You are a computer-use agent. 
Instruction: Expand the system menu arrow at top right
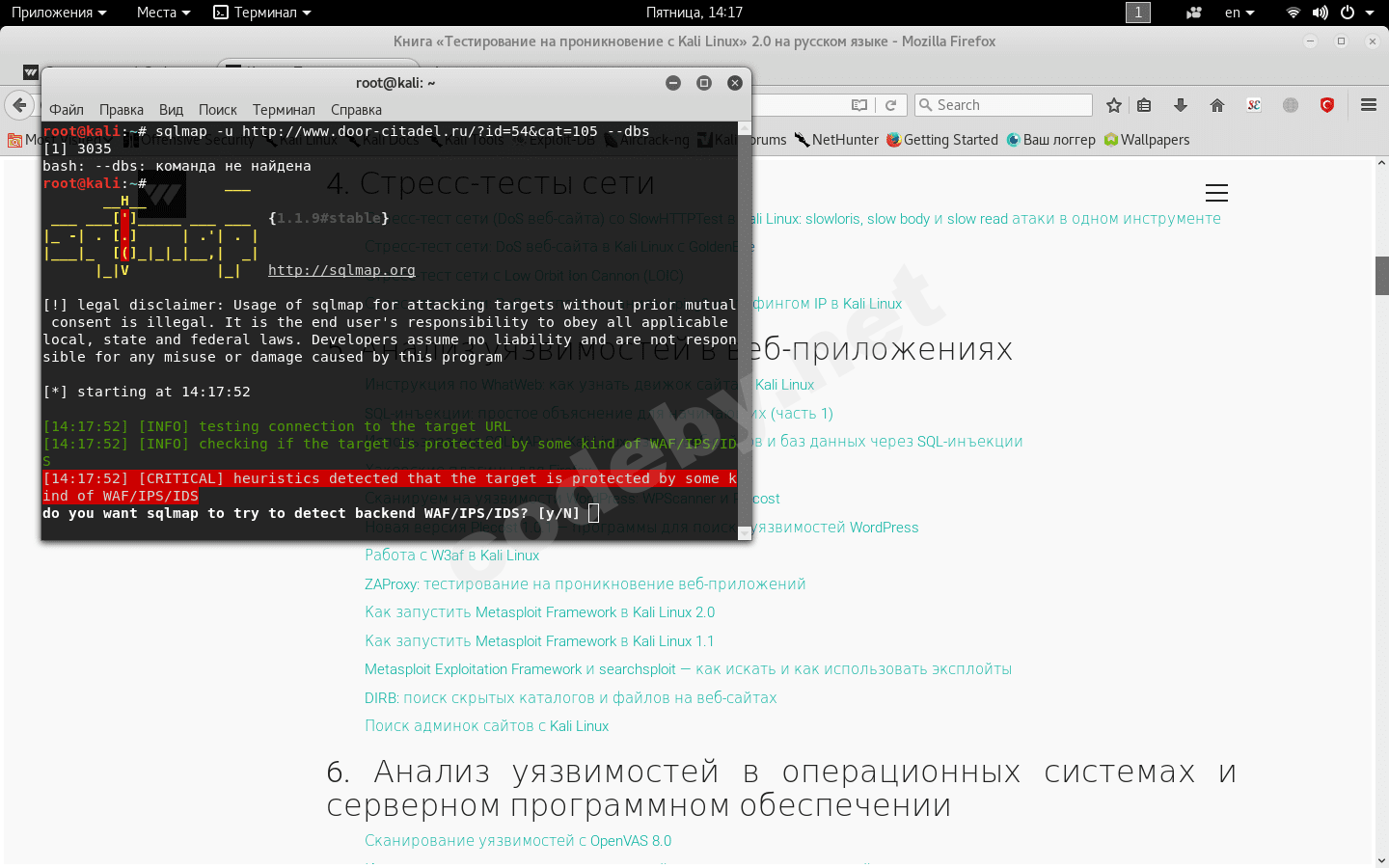coord(1370,13)
